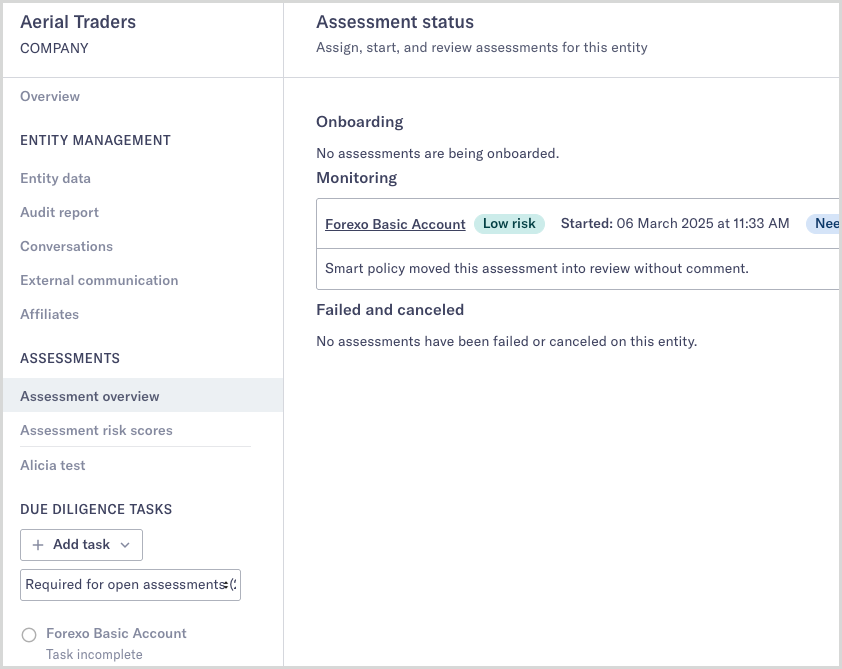This screenshot has width=842, height=669.
Task: Click the Add task button
Action: 81,545
